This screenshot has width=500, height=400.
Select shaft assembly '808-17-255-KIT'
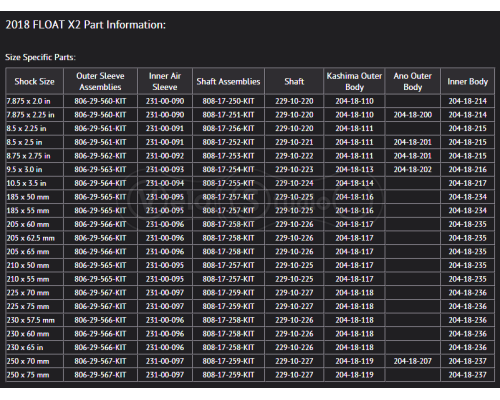click(228, 183)
